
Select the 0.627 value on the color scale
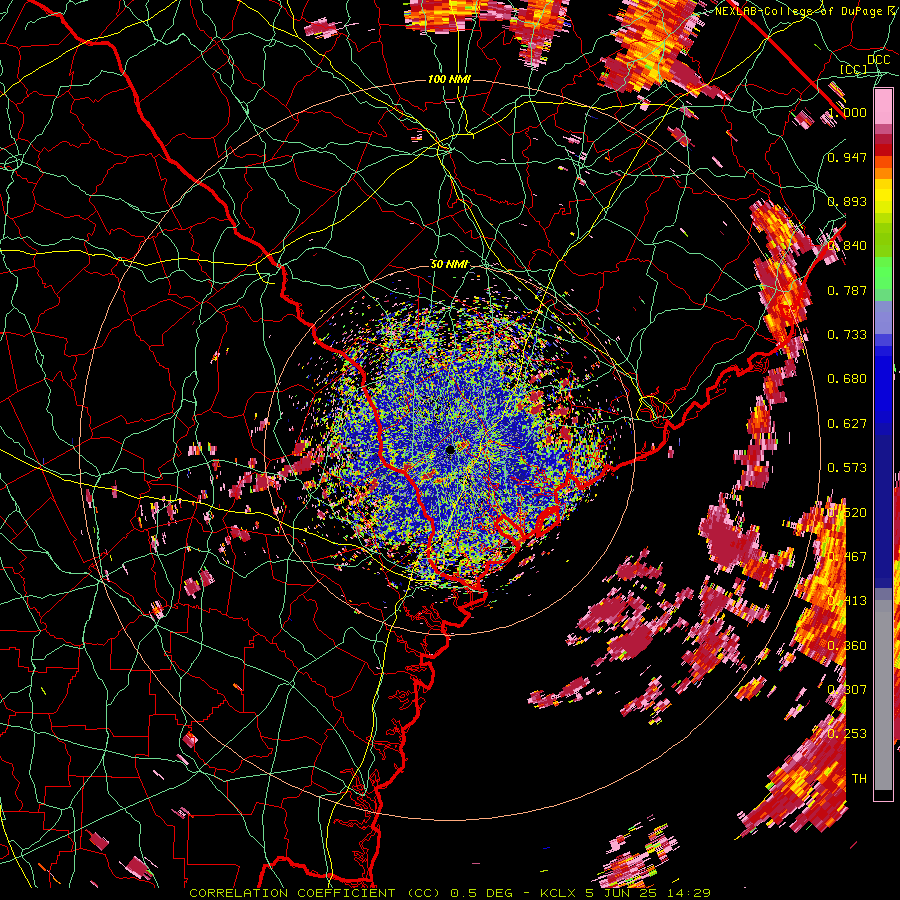(847, 424)
